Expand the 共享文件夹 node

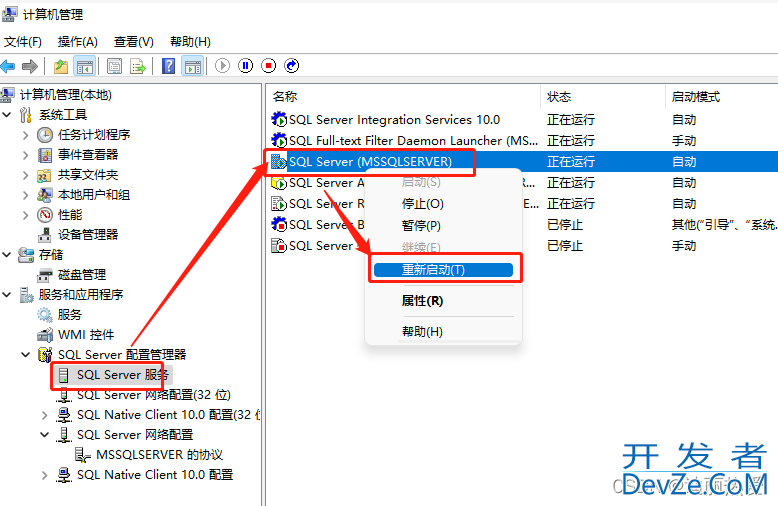[26, 175]
